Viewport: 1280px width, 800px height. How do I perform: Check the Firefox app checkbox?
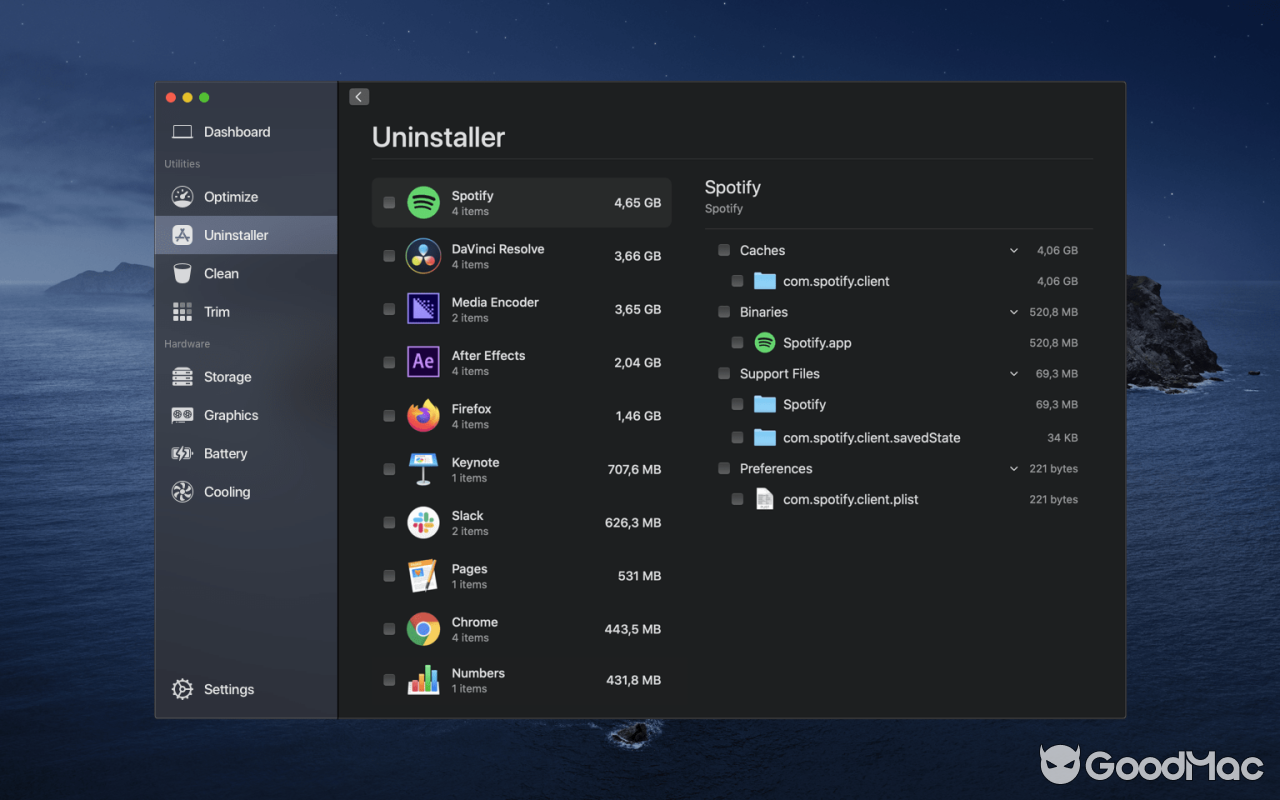[389, 416]
